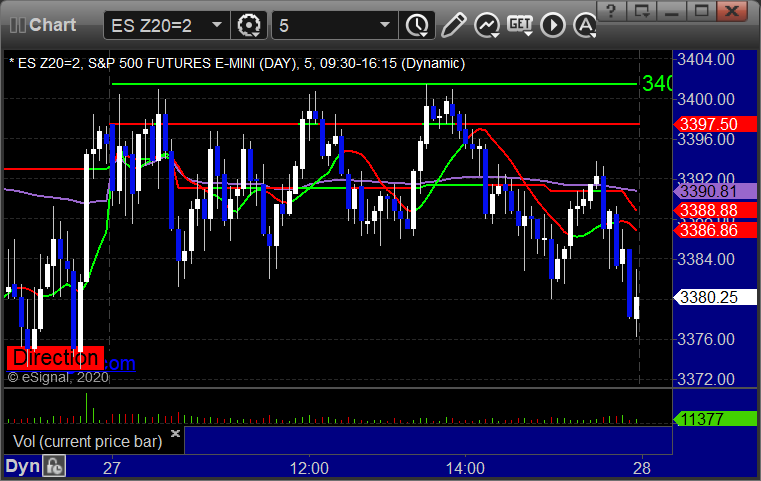The height and width of the screenshot is (481, 761).
Task: Click the 3388.88 red price marker
Action: coord(715,210)
